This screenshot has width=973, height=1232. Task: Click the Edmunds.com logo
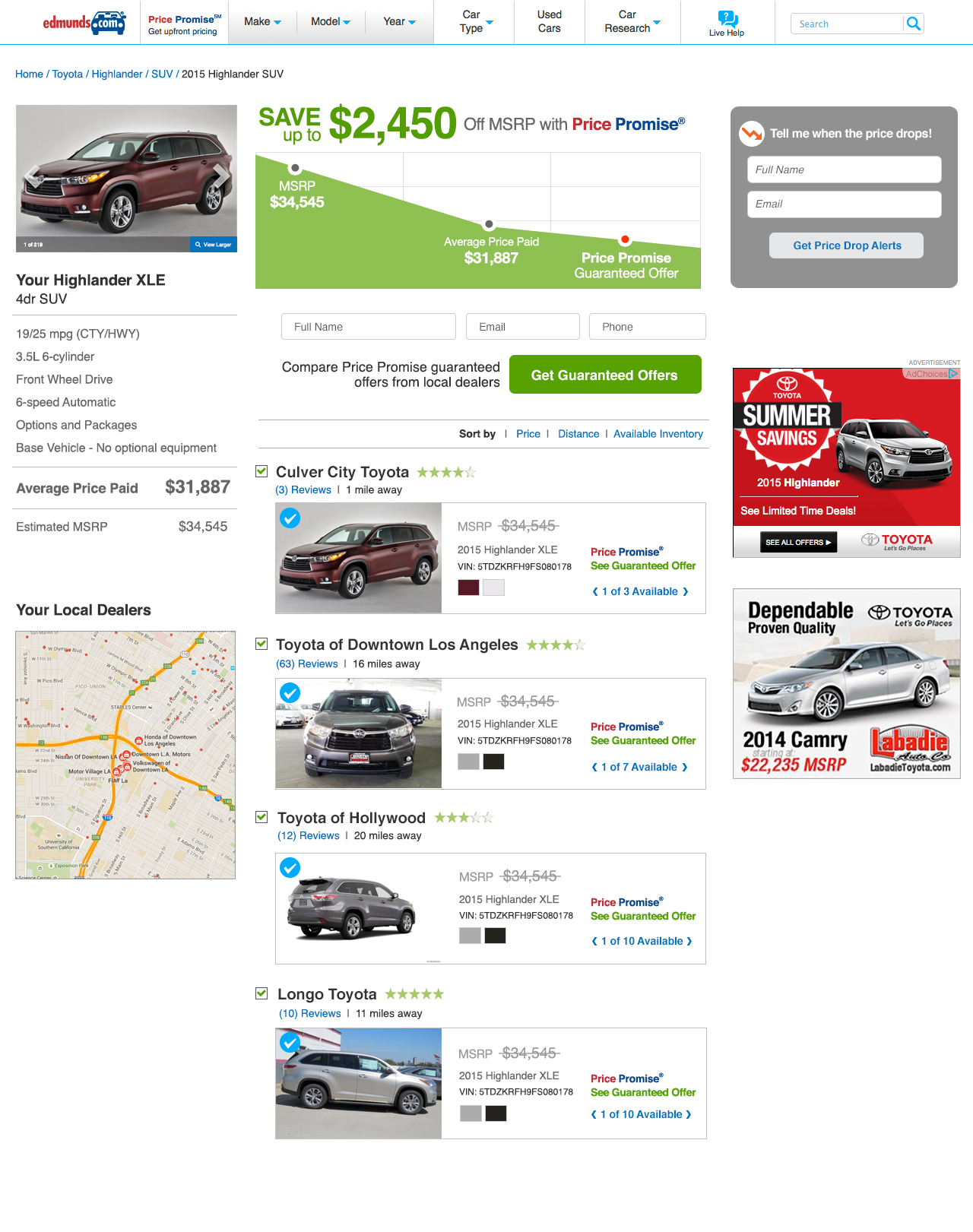point(84,23)
